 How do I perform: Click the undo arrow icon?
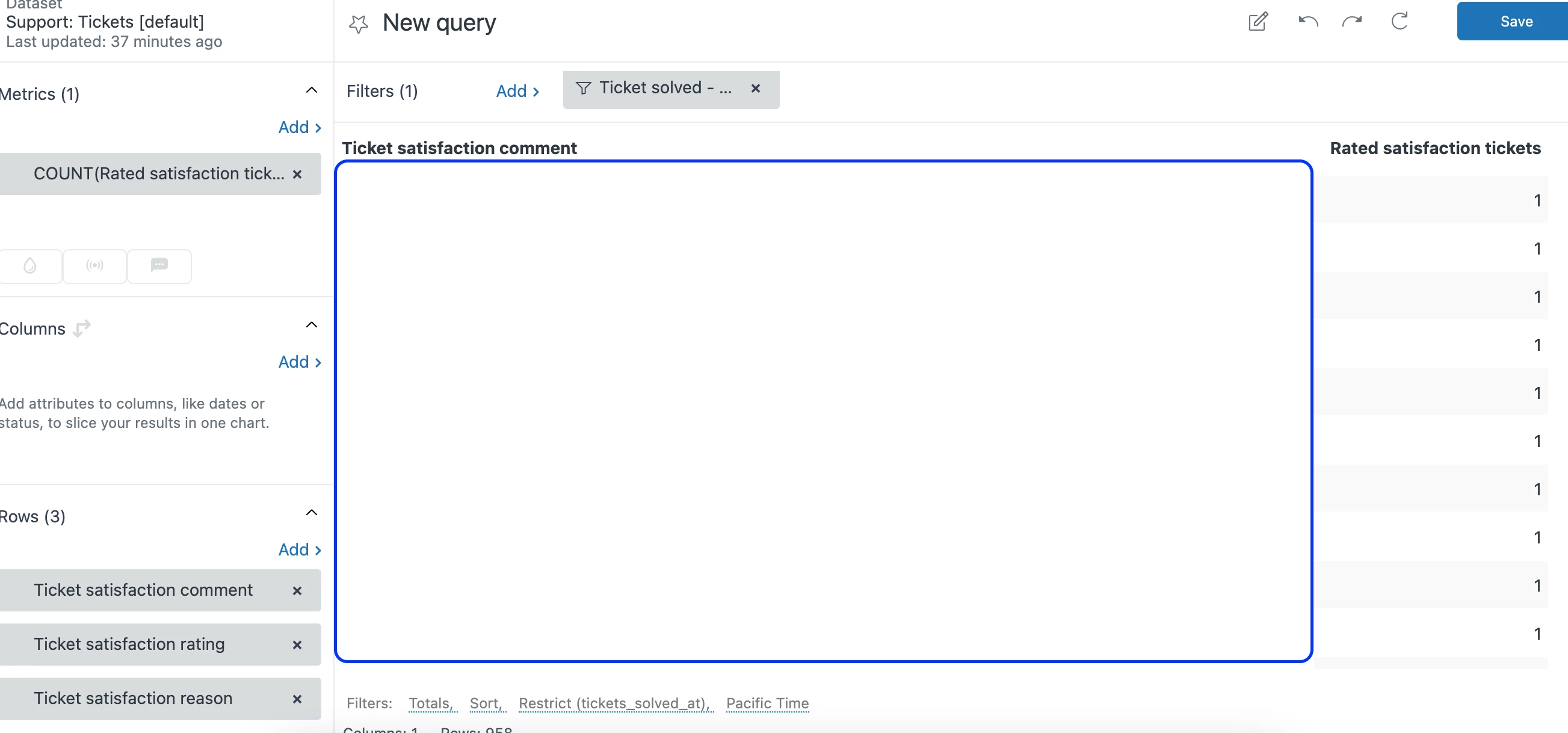tap(1307, 22)
